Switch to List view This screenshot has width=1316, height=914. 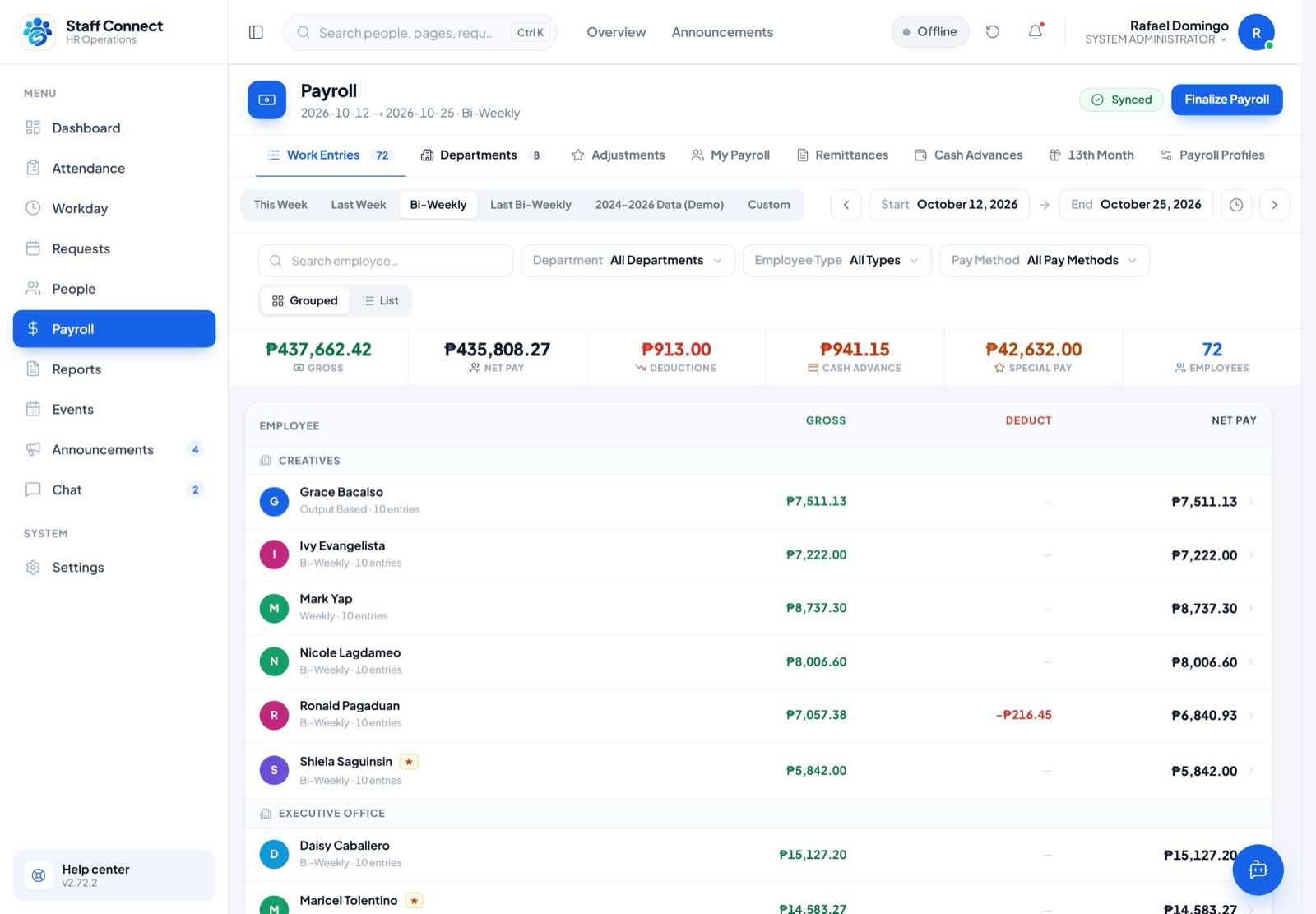(381, 300)
